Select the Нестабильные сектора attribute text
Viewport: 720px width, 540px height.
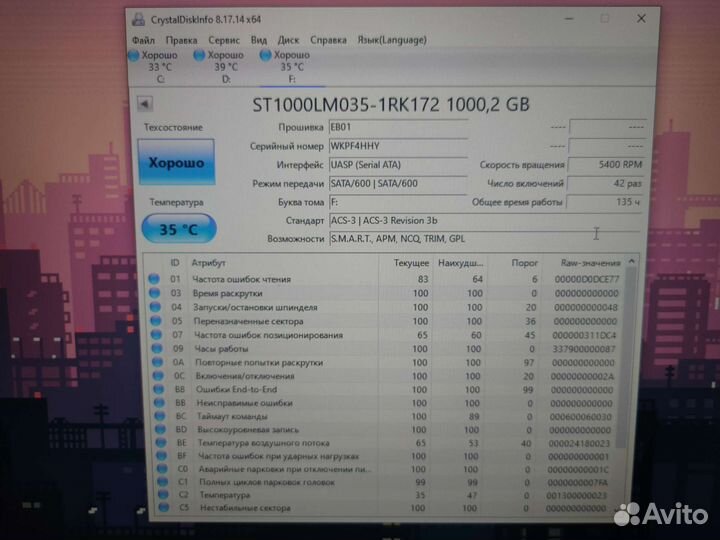pos(245,508)
